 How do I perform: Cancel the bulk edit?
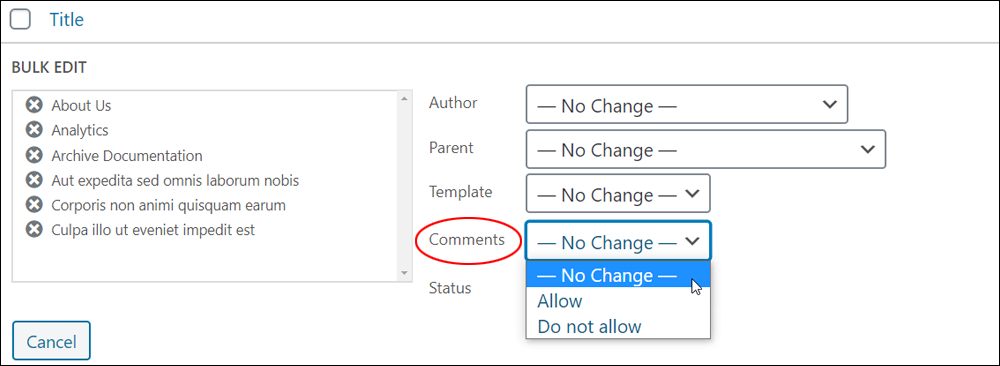[52, 341]
